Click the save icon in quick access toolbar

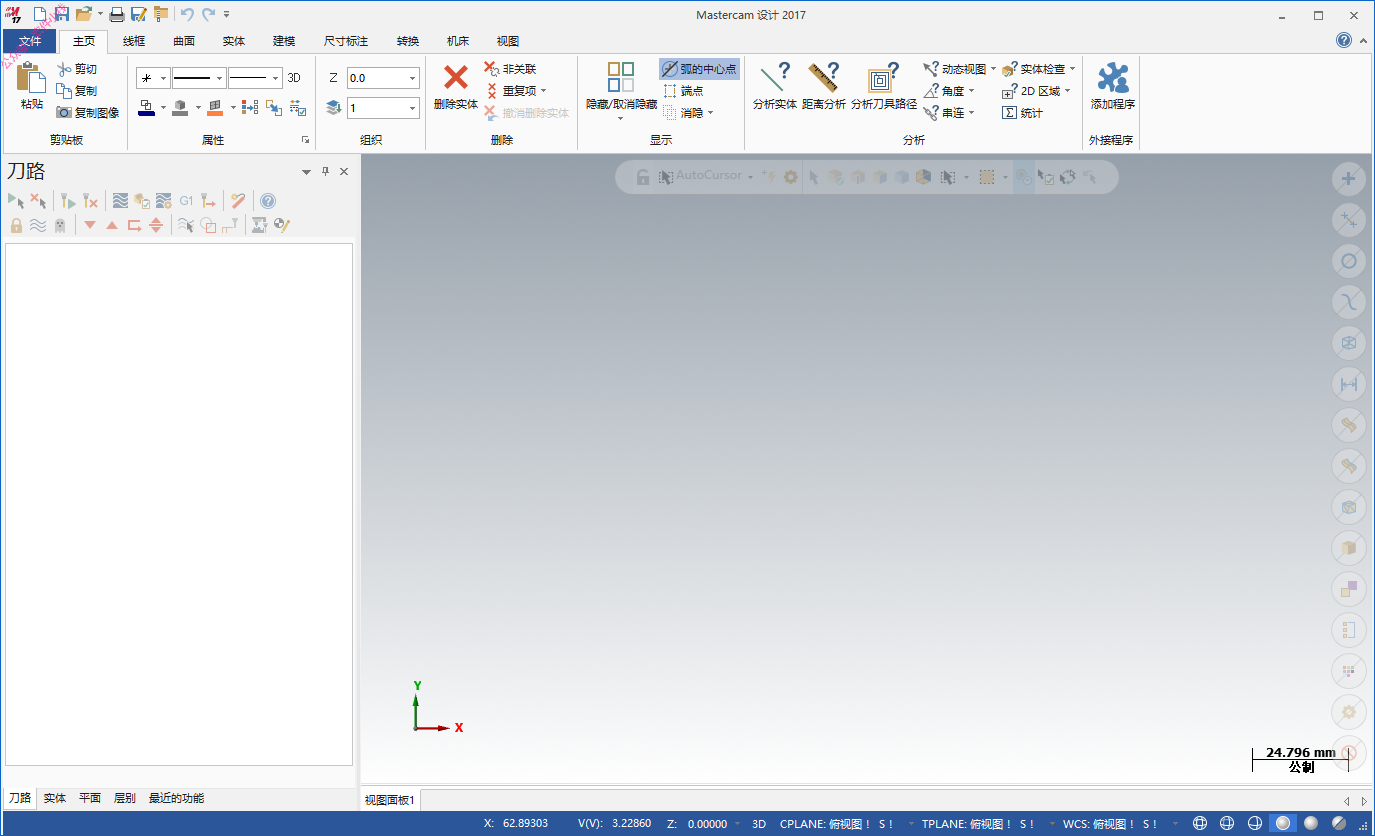point(62,14)
